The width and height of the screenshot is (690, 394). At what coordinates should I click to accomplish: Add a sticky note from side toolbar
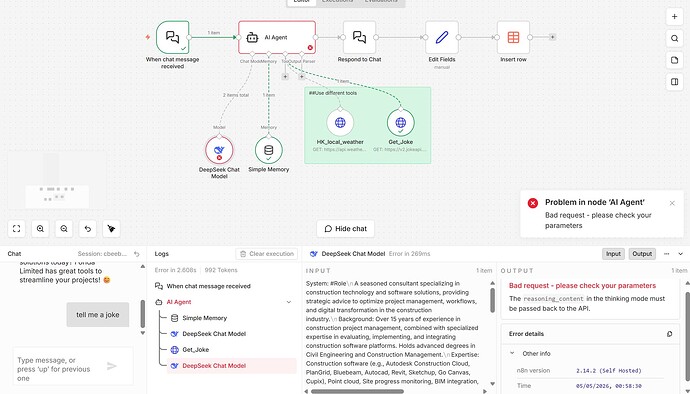pos(674,60)
